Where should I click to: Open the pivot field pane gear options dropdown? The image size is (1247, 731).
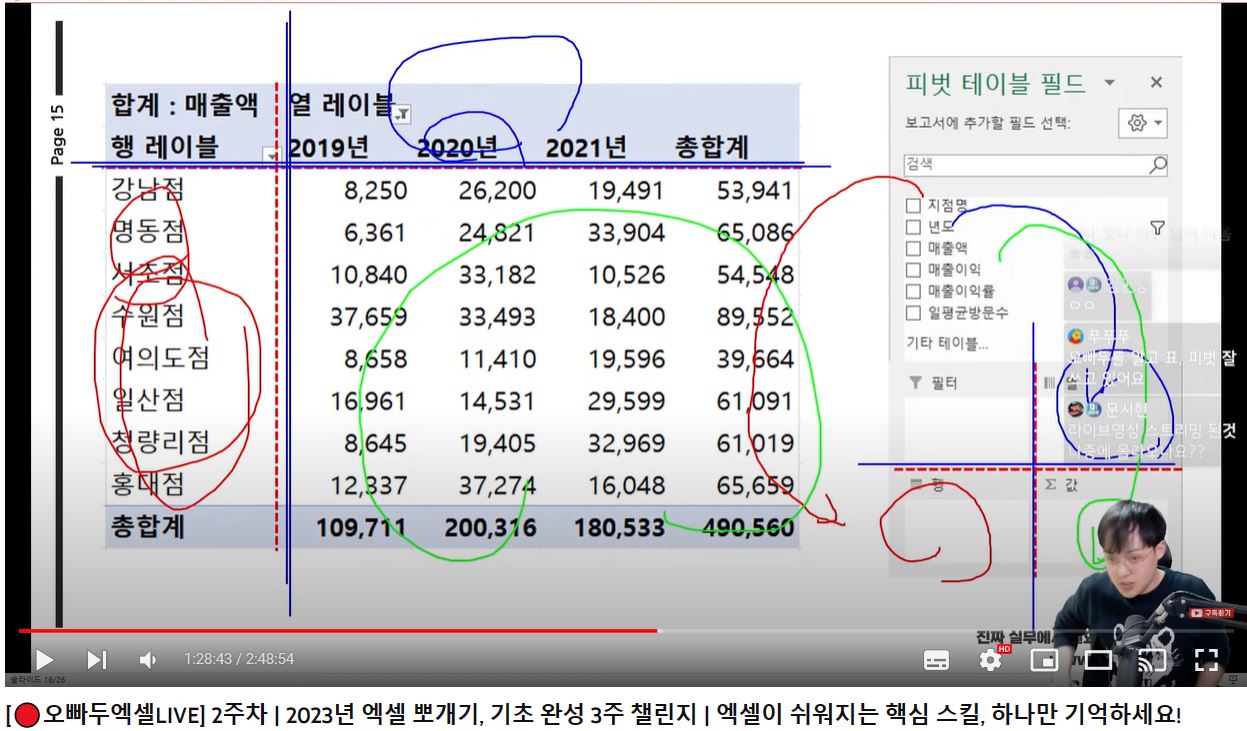coord(1143,123)
